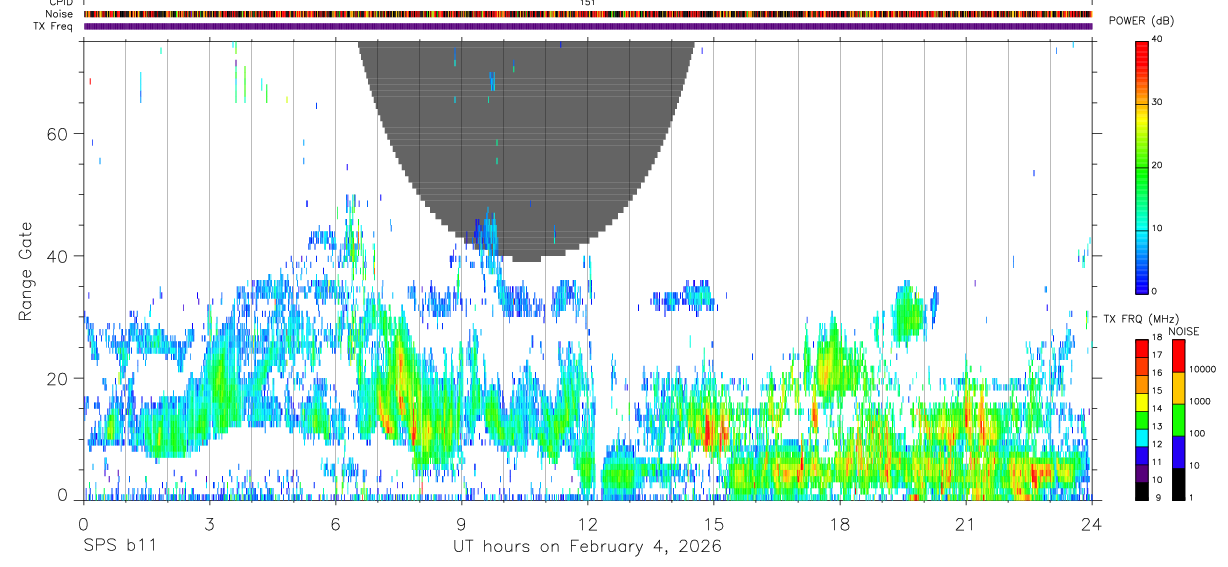This screenshot has height=567, width=1228.
Task: Select the 30 tick on the POWER scale
Action: (x=1158, y=102)
